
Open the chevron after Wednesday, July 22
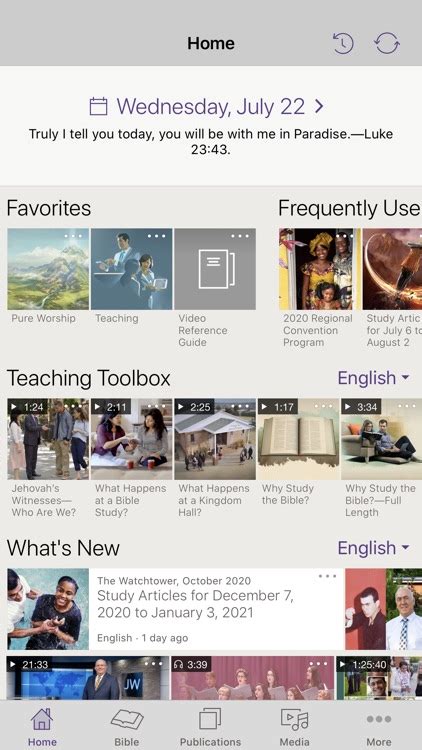point(319,106)
